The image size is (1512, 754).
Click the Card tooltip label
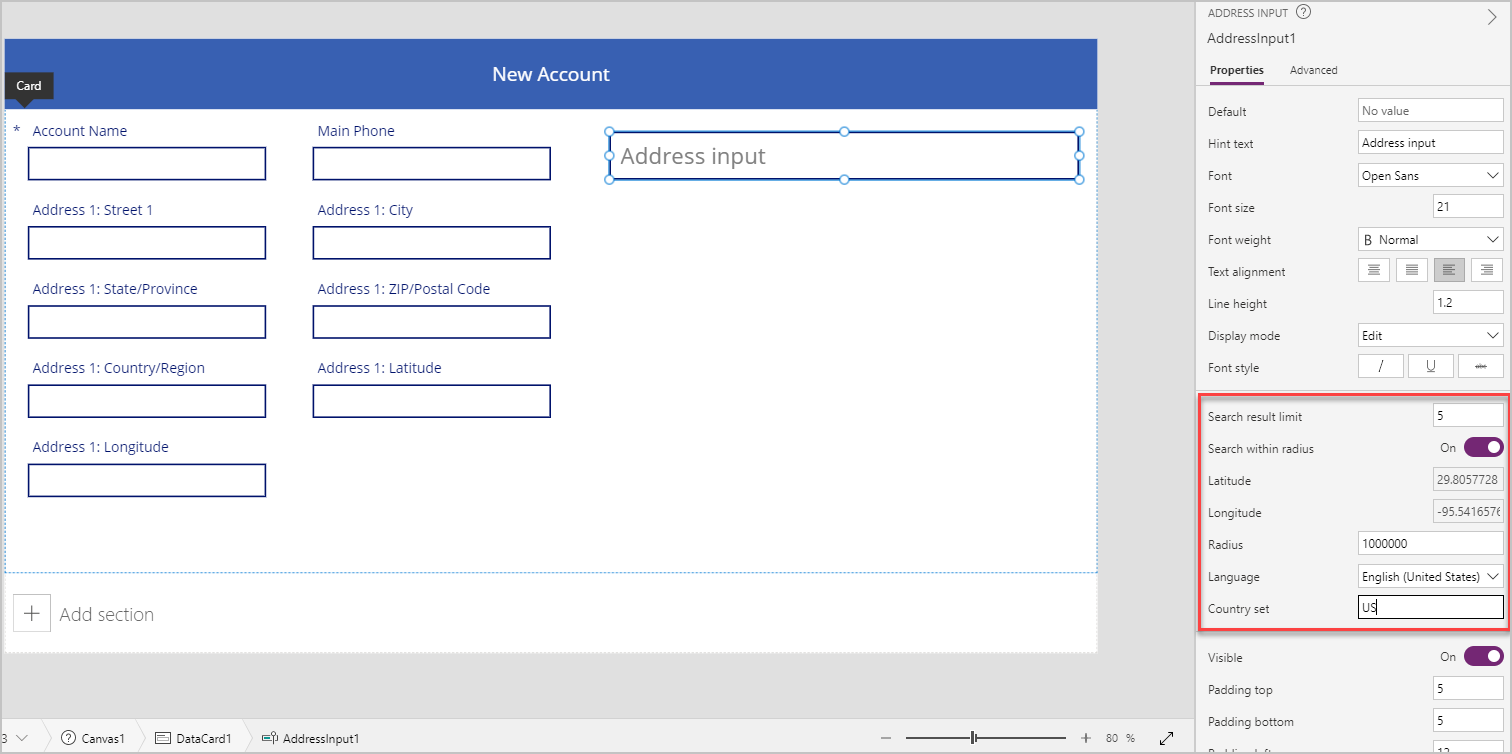[x=29, y=86]
